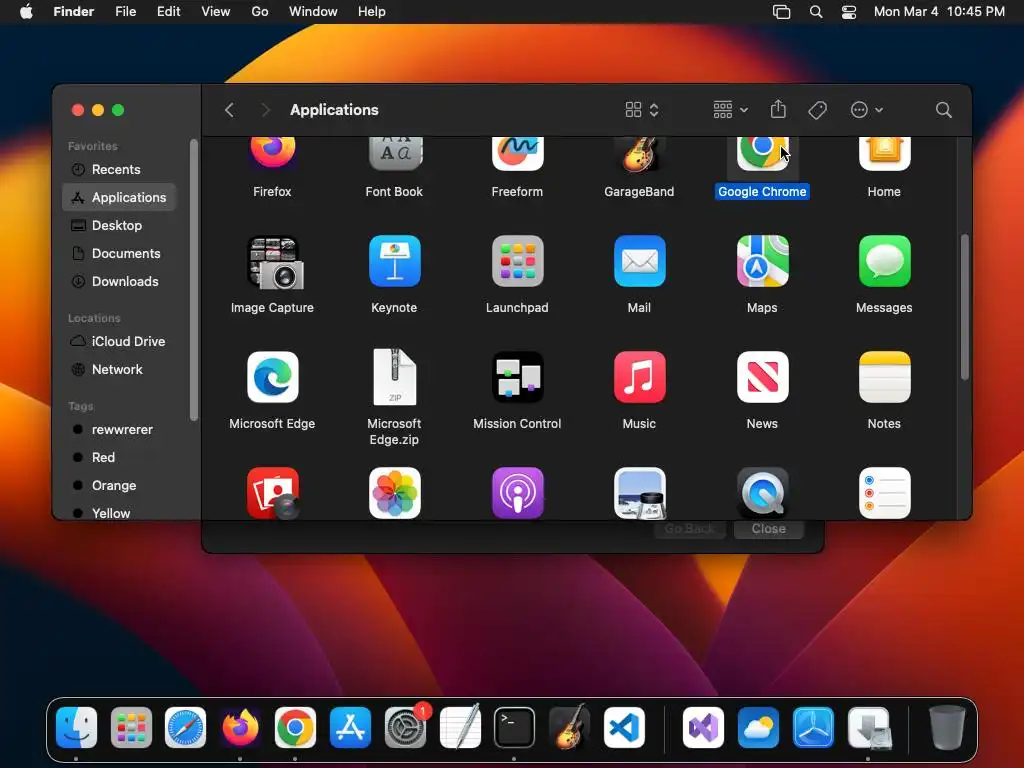The height and width of the screenshot is (768, 1024).
Task: Open App Store from the Dock
Action: point(350,728)
